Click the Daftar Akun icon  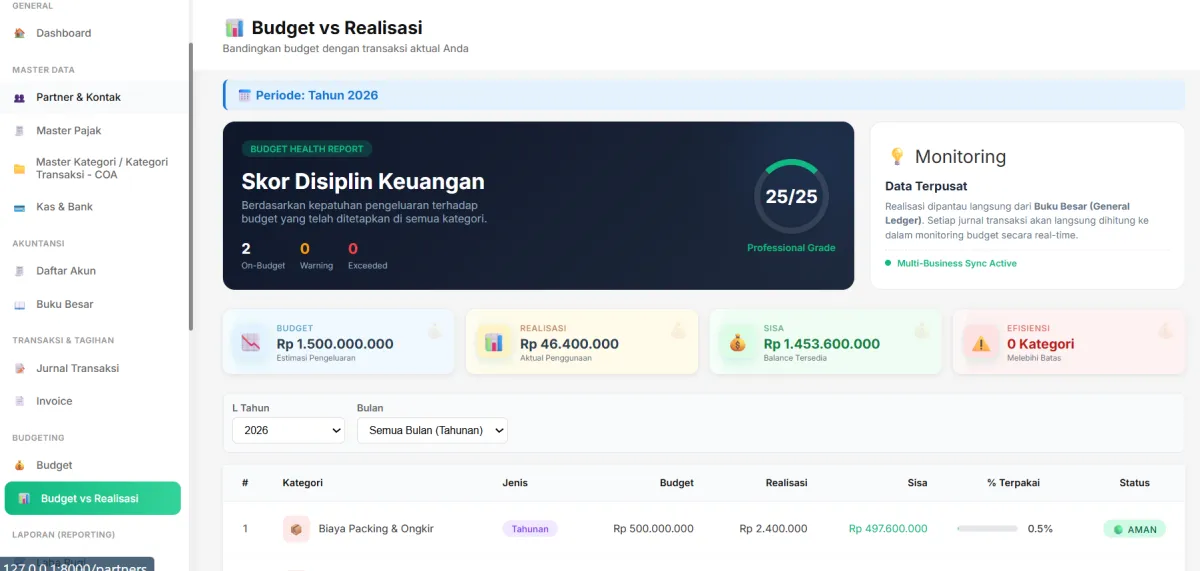click(x=19, y=271)
